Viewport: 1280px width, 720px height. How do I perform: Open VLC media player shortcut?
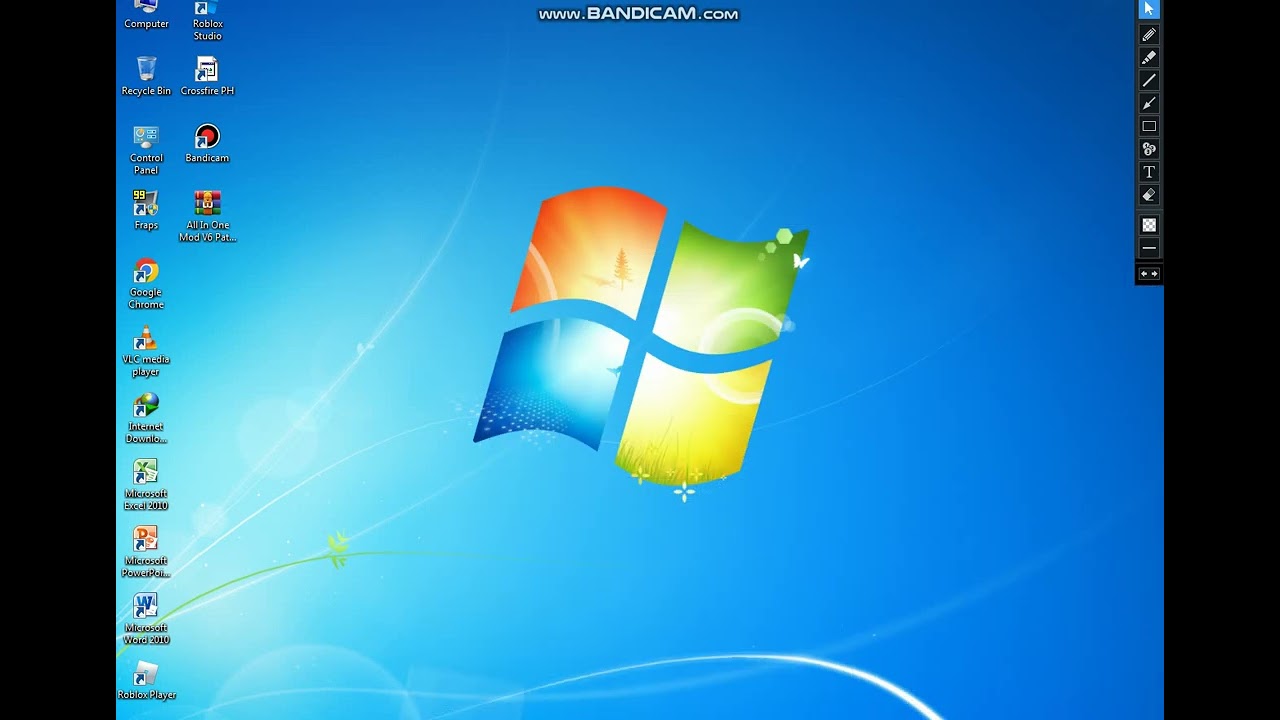point(146,351)
